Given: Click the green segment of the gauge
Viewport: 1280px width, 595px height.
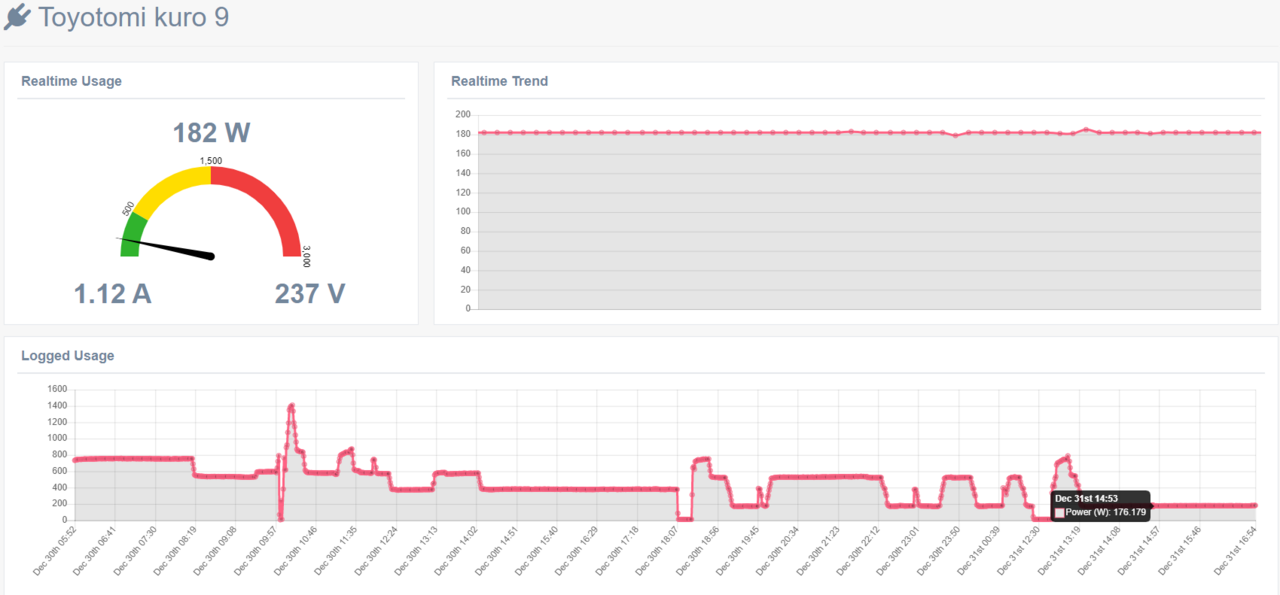Looking at the screenshot, I should (133, 230).
